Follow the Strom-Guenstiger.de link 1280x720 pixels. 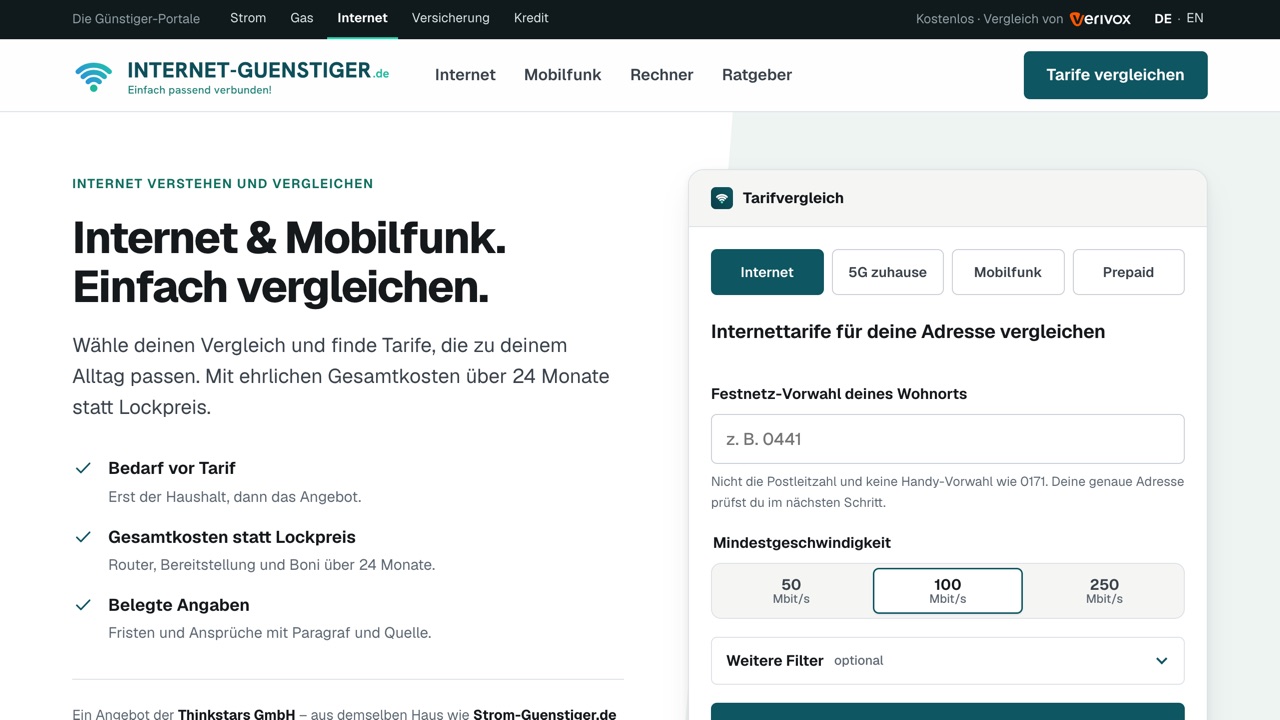[x=545, y=713]
